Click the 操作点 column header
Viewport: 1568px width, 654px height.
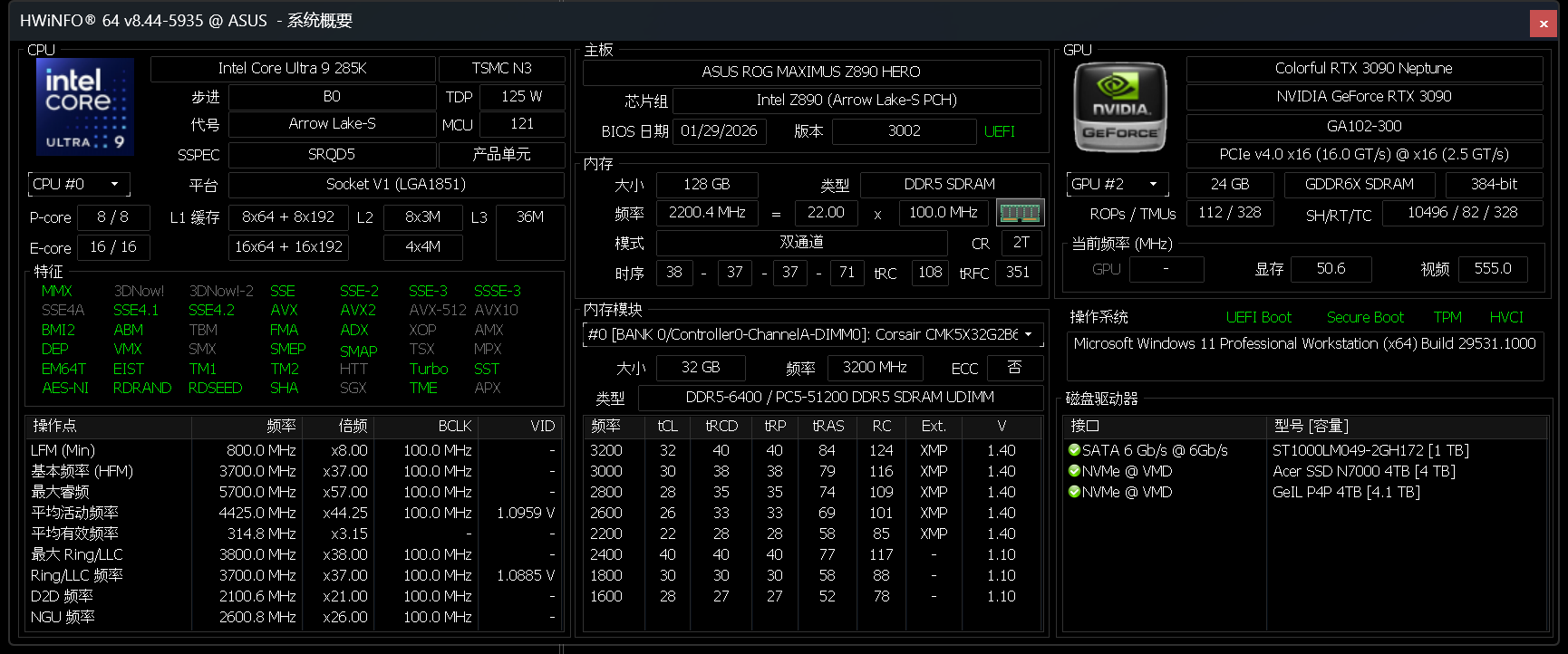109,426
